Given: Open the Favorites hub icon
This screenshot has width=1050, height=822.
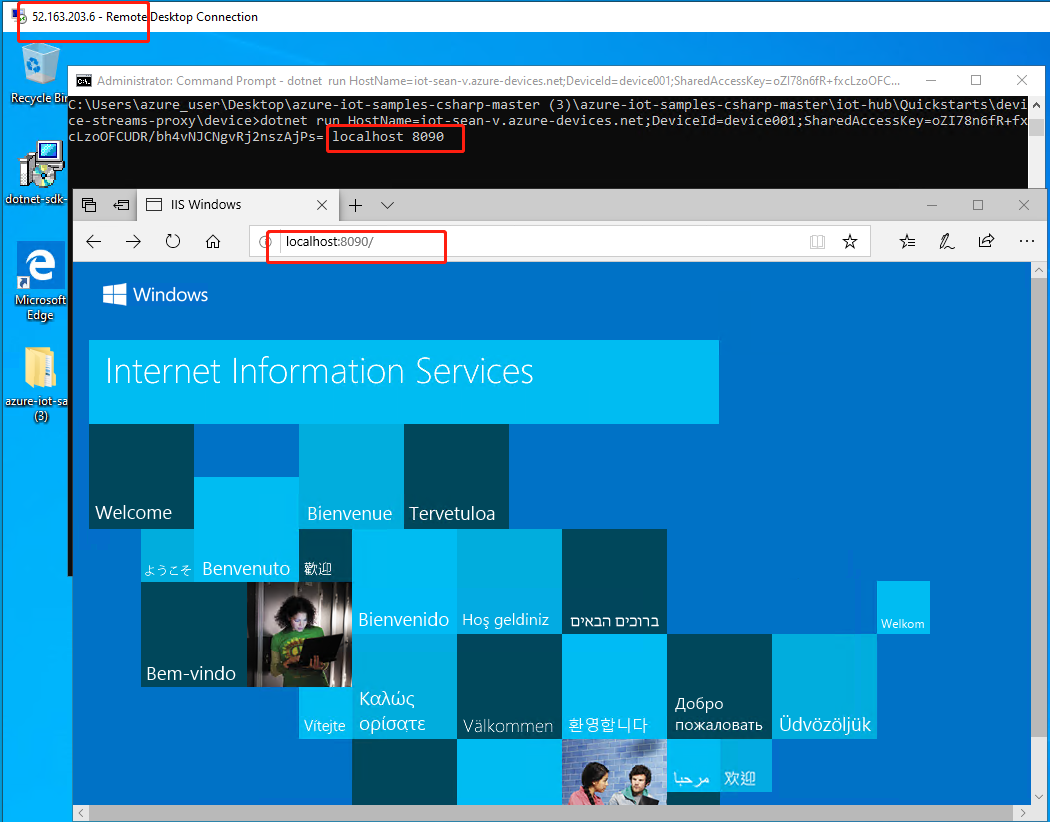Looking at the screenshot, I should (x=907, y=242).
